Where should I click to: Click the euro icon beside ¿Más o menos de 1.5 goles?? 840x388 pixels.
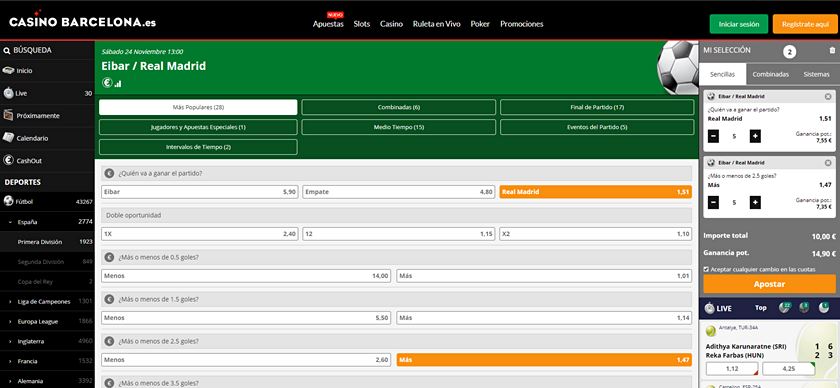[109, 299]
